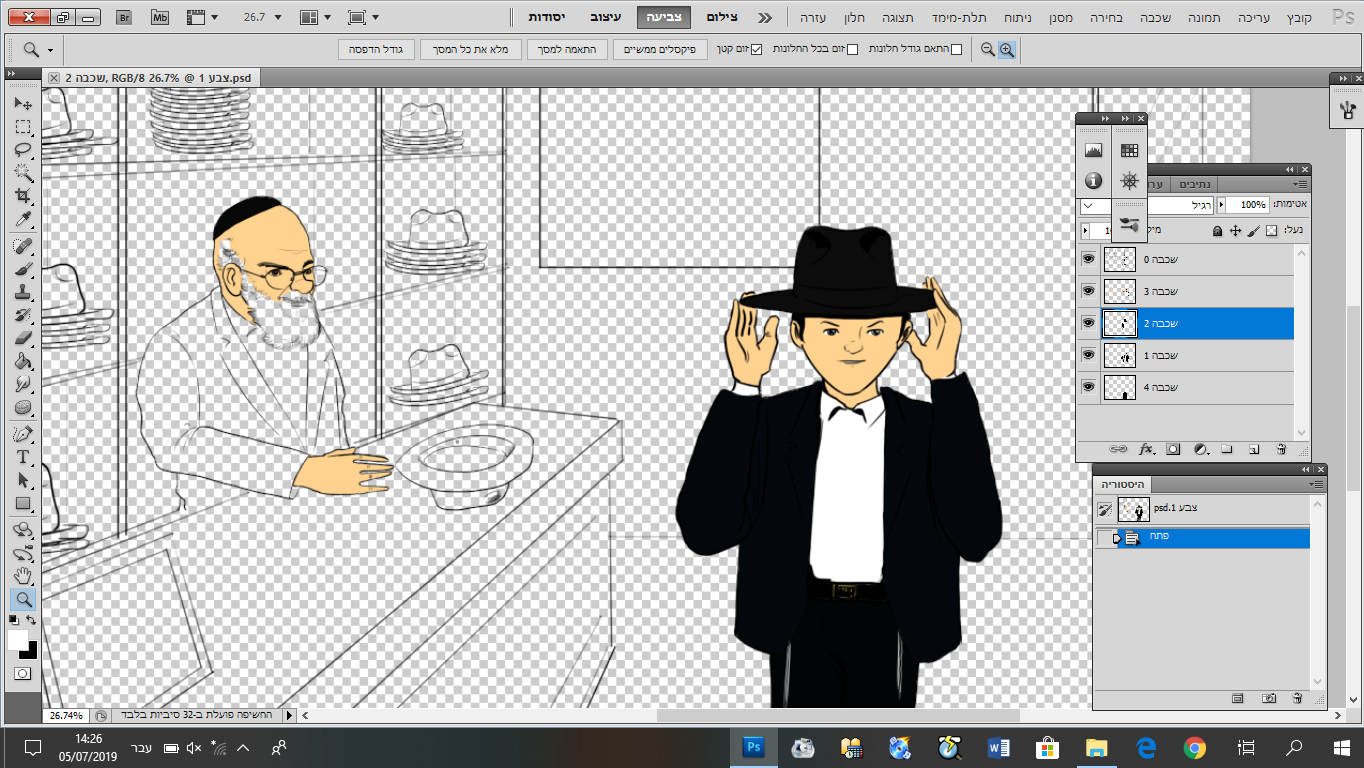Select the Type tool
This screenshot has width=1364, height=768.
[23, 457]
